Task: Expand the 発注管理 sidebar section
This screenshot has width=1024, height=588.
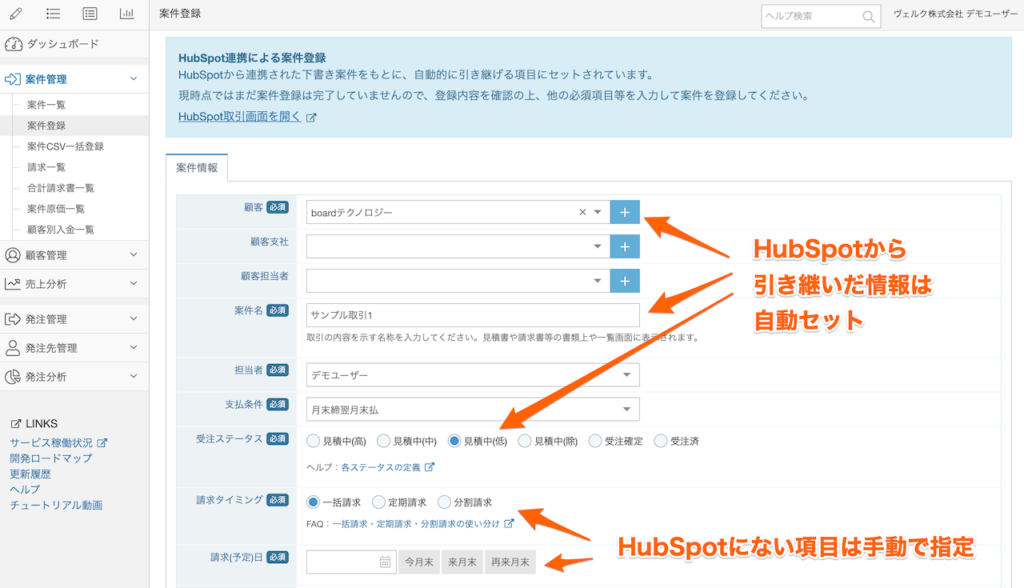Action: coord(133,319)
